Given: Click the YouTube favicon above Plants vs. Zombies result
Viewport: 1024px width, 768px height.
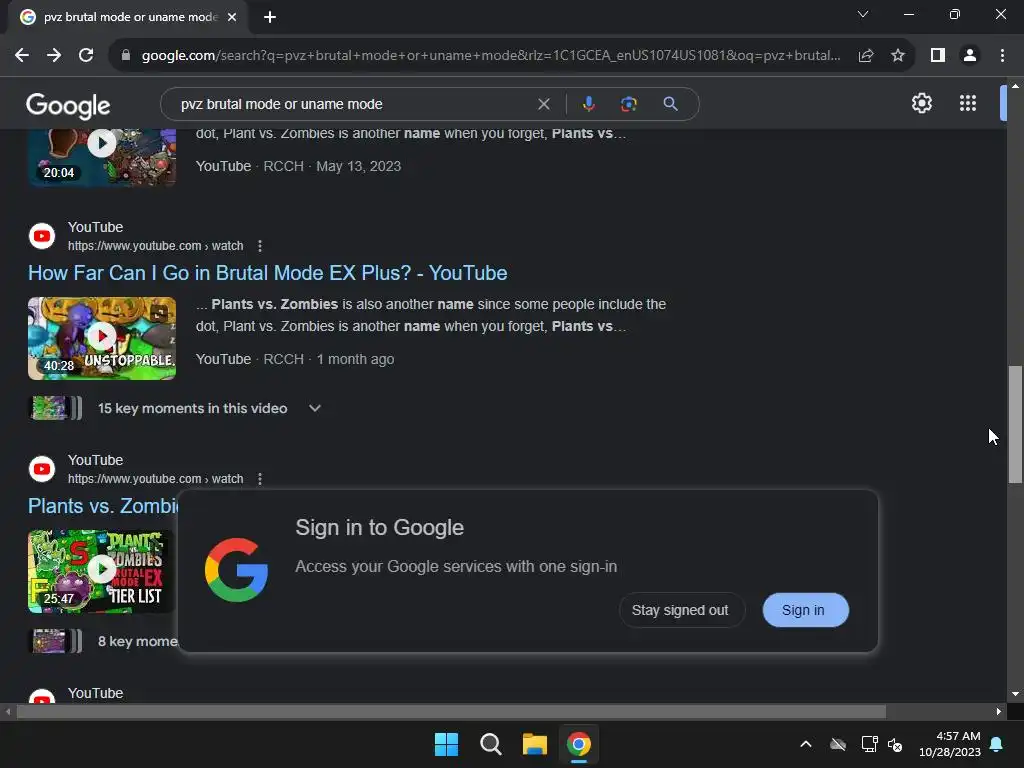Looking at the screenshot, I should pyautogui.click(x=42, y=469).
